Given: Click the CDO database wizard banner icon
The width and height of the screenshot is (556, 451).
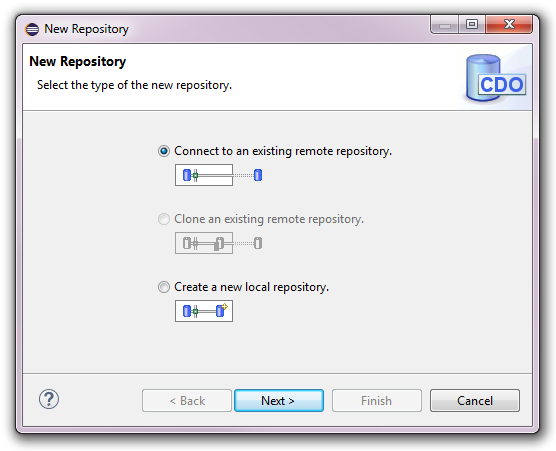Looking at the screenshot, I should click(496, 78).
